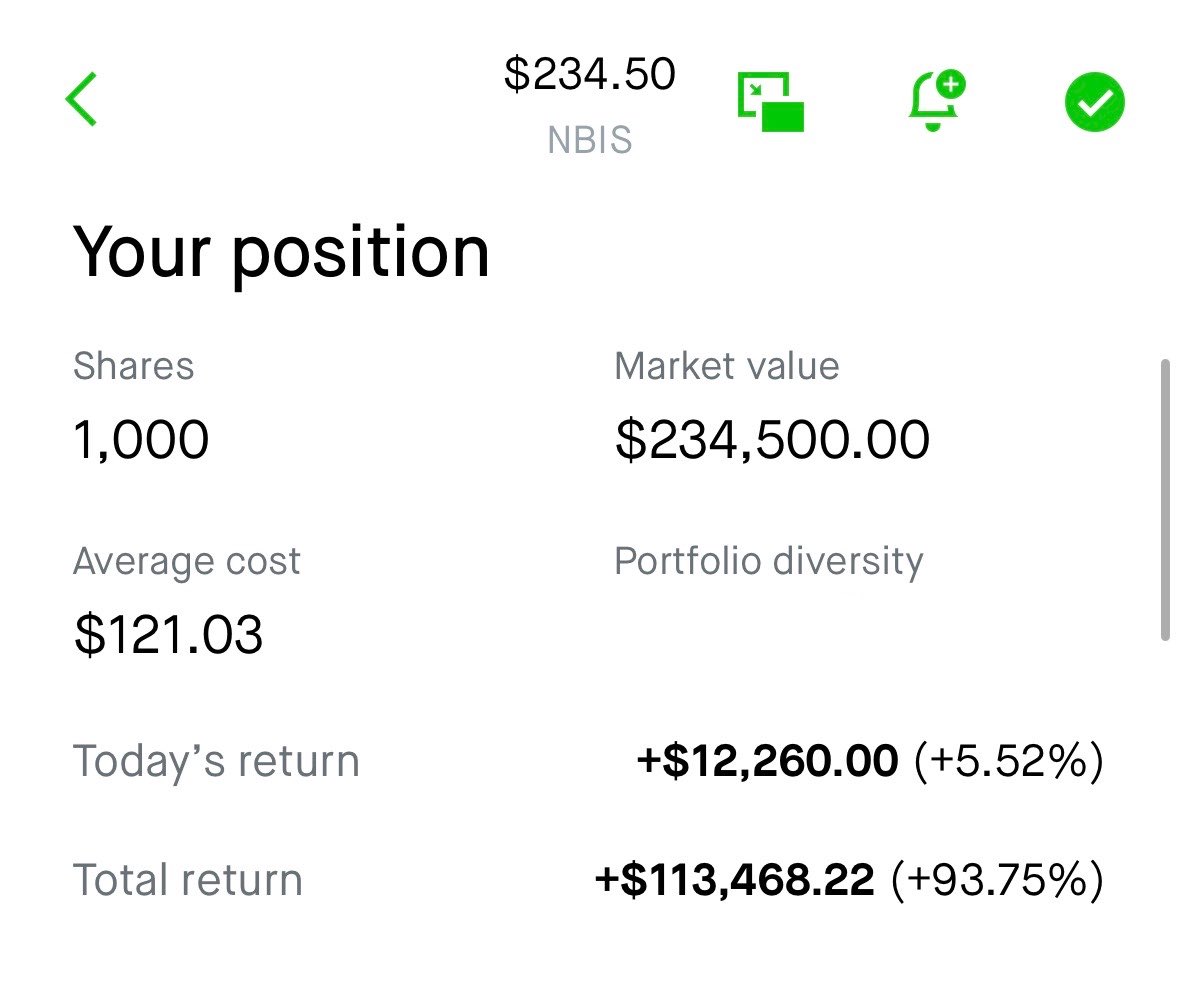This screenshot has height=1000, width=1179.
Task: Tap the +5.52% daily percentage
Action: pyautogui.click(x=1009, y=760)
